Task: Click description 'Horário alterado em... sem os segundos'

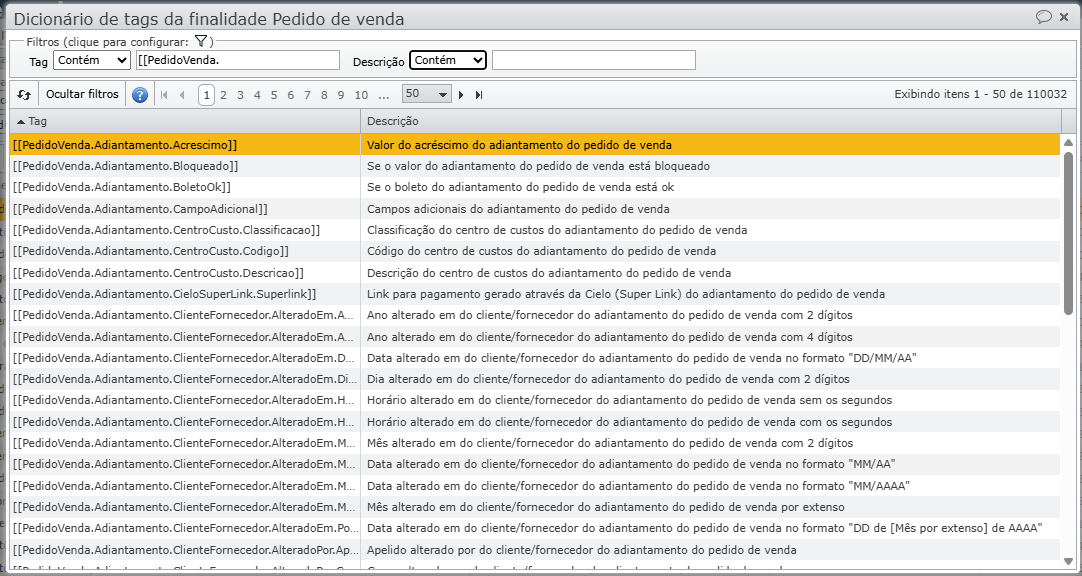Action: click(629, 401)
